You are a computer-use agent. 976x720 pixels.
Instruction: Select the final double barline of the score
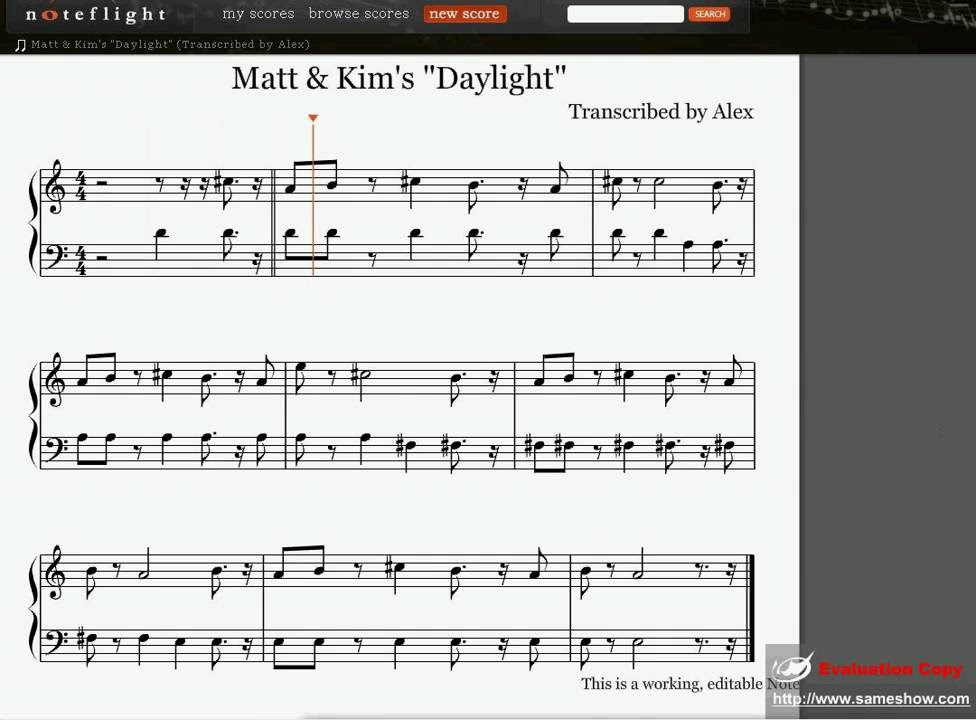tap(751, 608)
